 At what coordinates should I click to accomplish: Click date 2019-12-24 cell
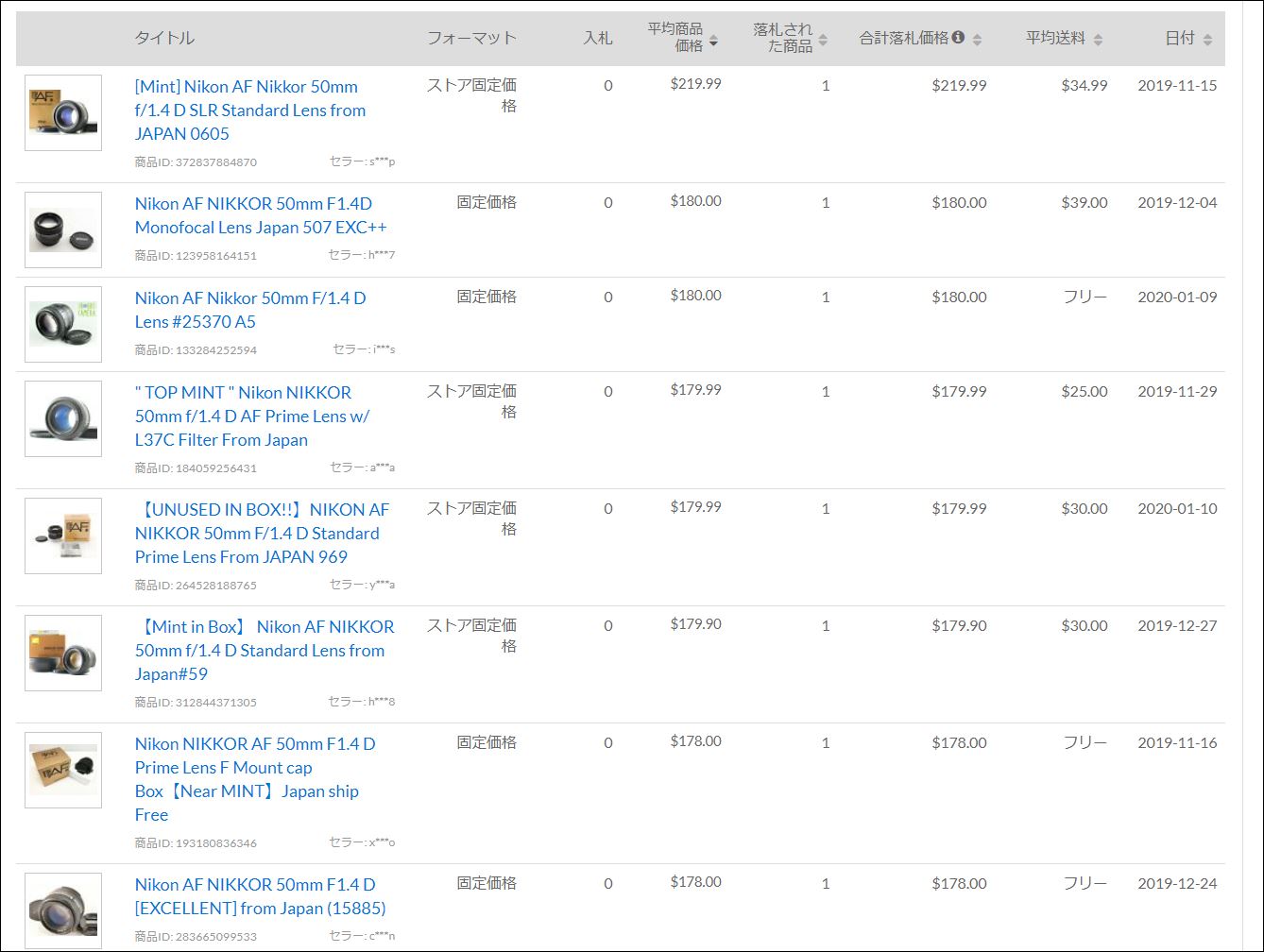click(x=1177, y=884)
